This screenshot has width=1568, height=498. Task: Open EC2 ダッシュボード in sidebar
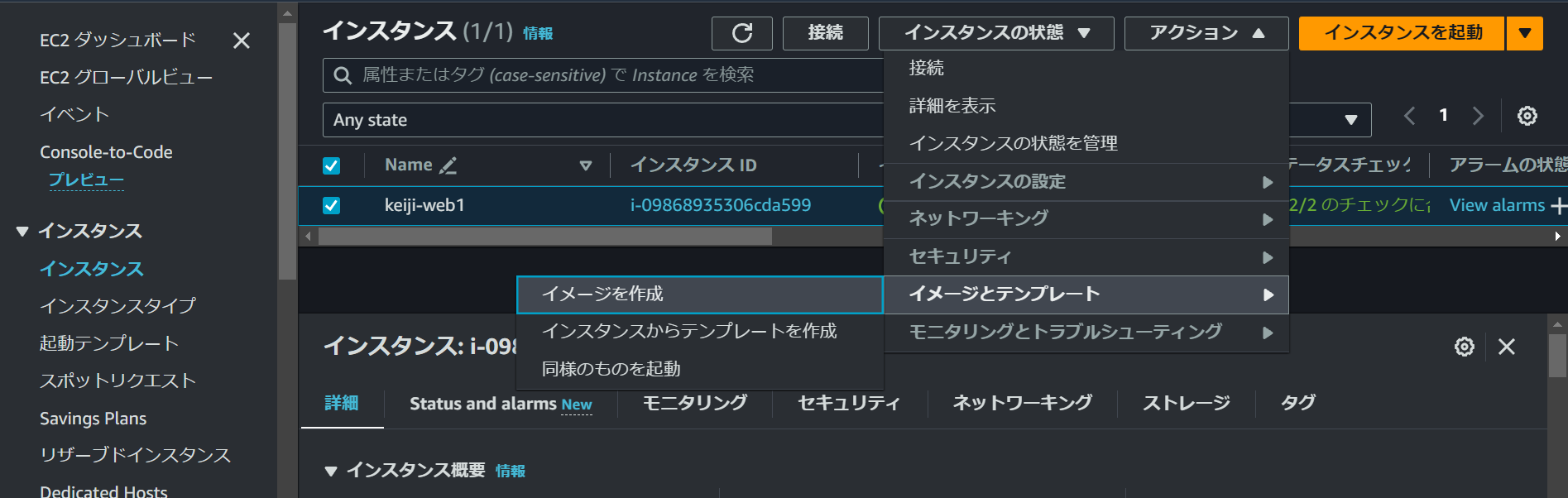point(117,40)
